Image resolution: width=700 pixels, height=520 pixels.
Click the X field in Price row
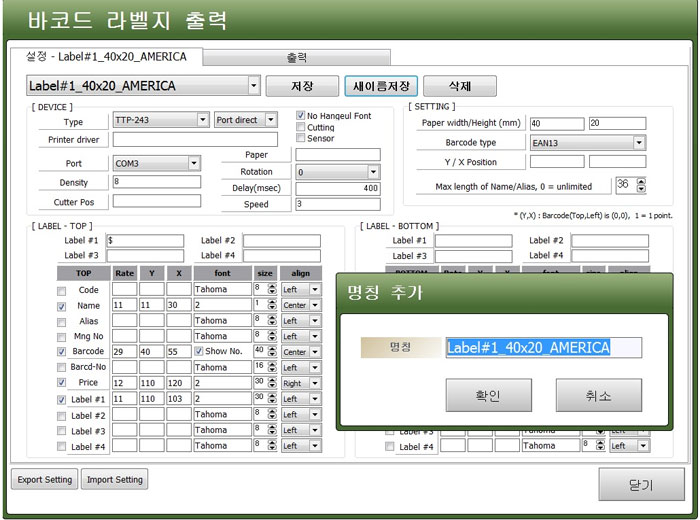(179, 383)
